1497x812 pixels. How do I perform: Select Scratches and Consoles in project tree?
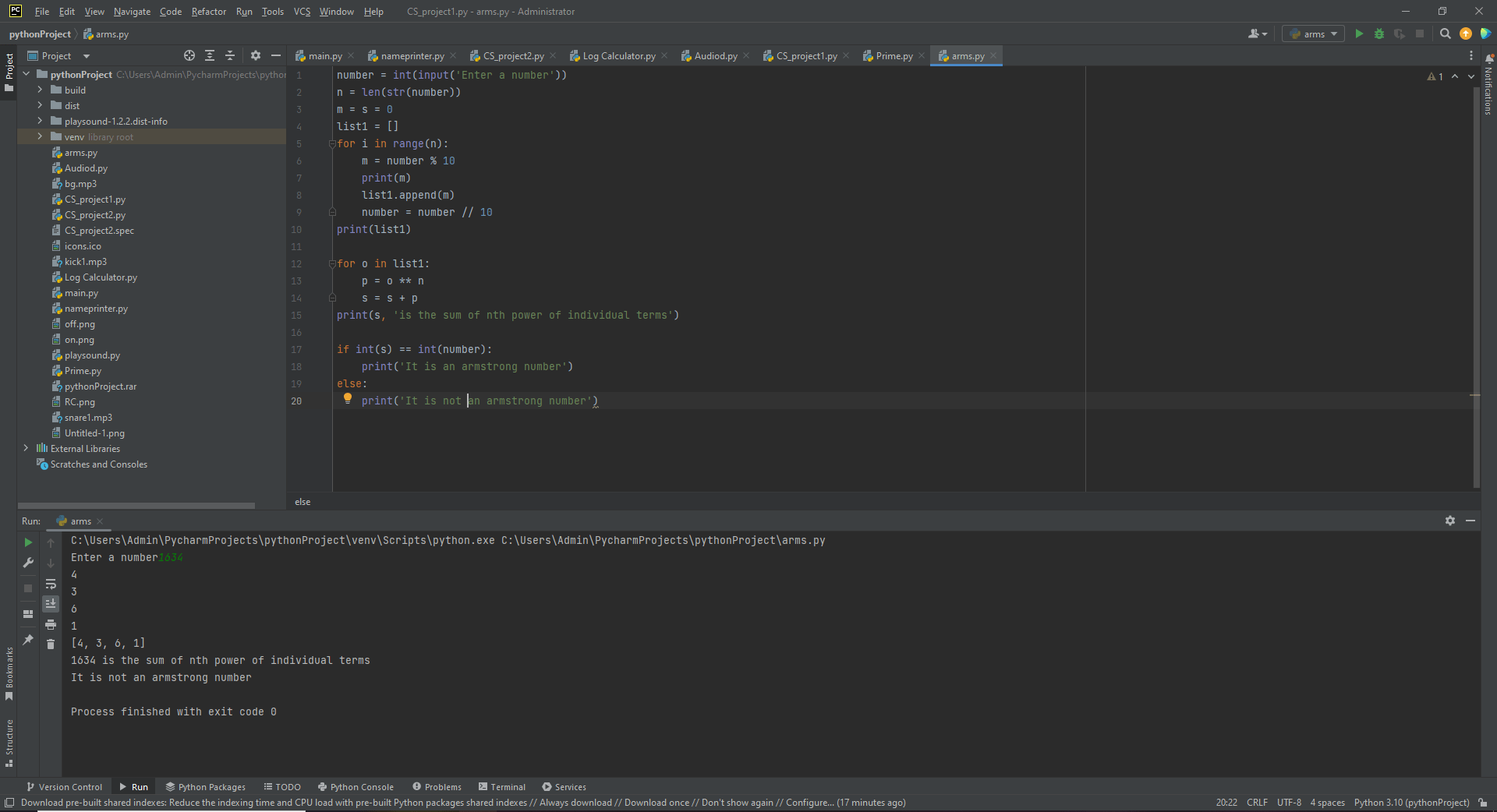point(98,464)
